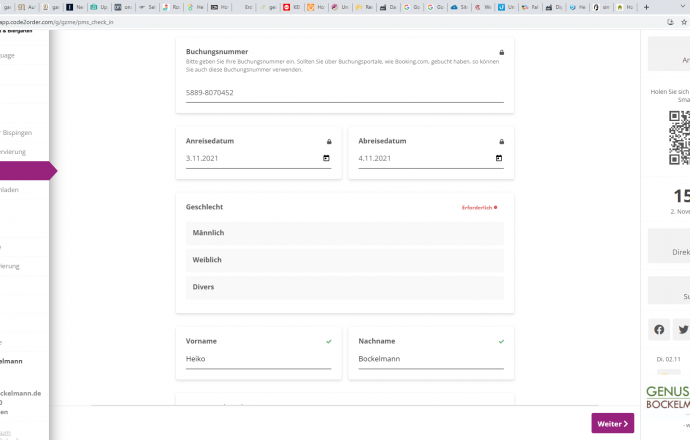The image size is (690, 440).
Task: Switch to the 'Fal' browser tab
Action: [530, 7]
